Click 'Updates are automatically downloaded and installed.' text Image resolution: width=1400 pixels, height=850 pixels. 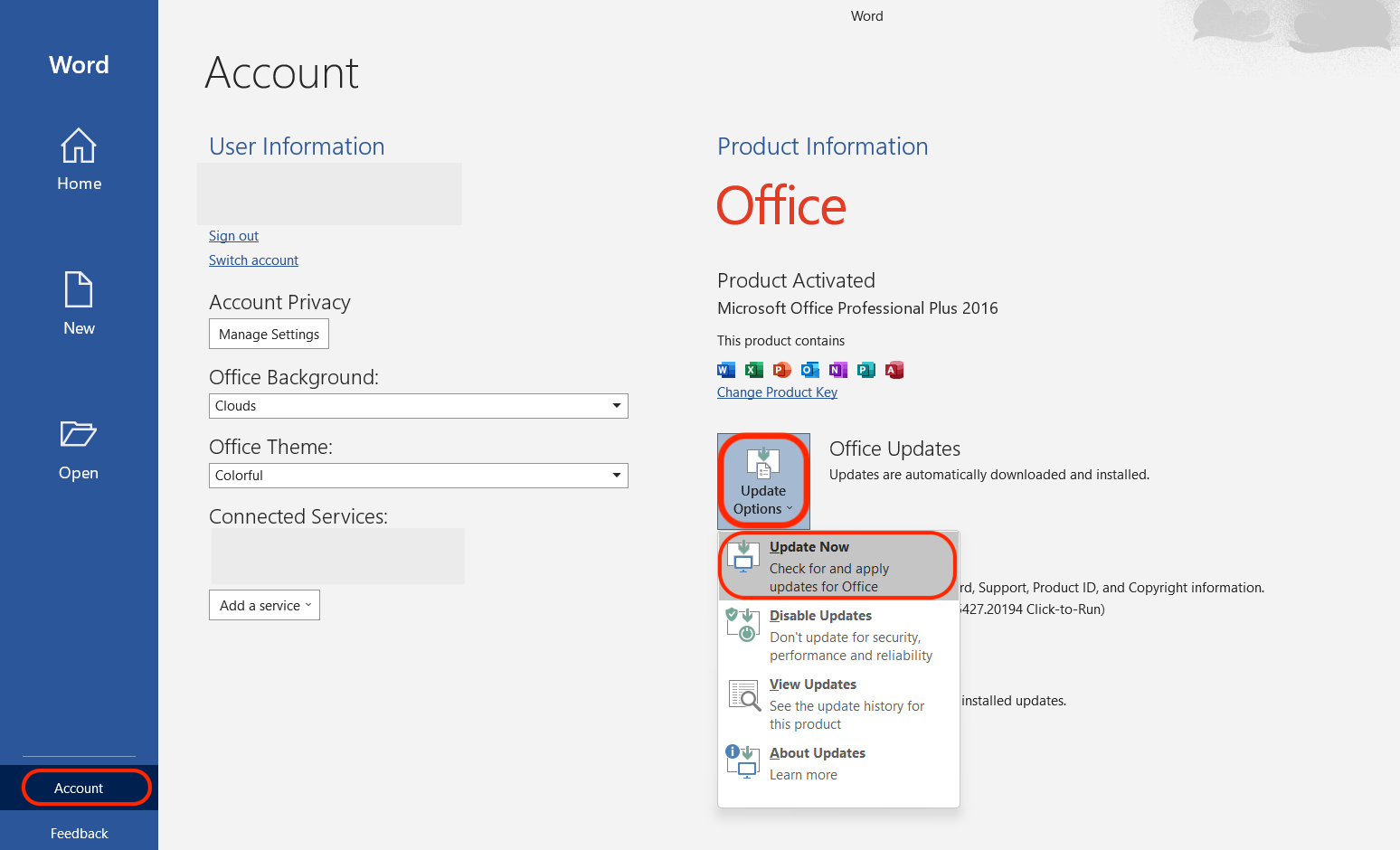989,475
